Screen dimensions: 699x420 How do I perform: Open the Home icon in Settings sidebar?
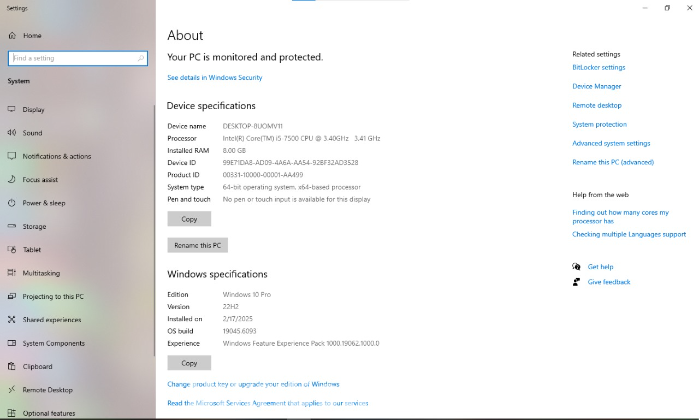[x=12, y=35]
